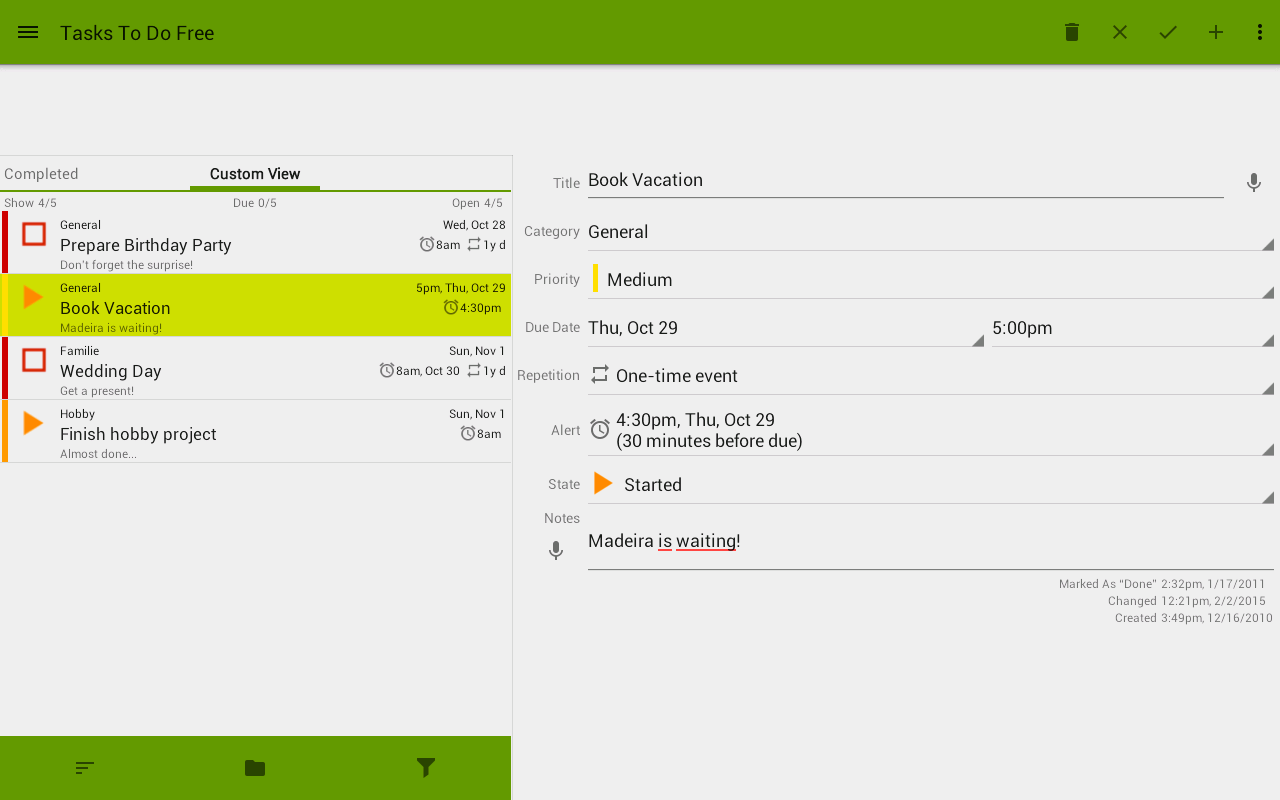This screenshot has width=1280, height=800.
Task: Click Hobby category label
Action: click(x=77, y=414)
